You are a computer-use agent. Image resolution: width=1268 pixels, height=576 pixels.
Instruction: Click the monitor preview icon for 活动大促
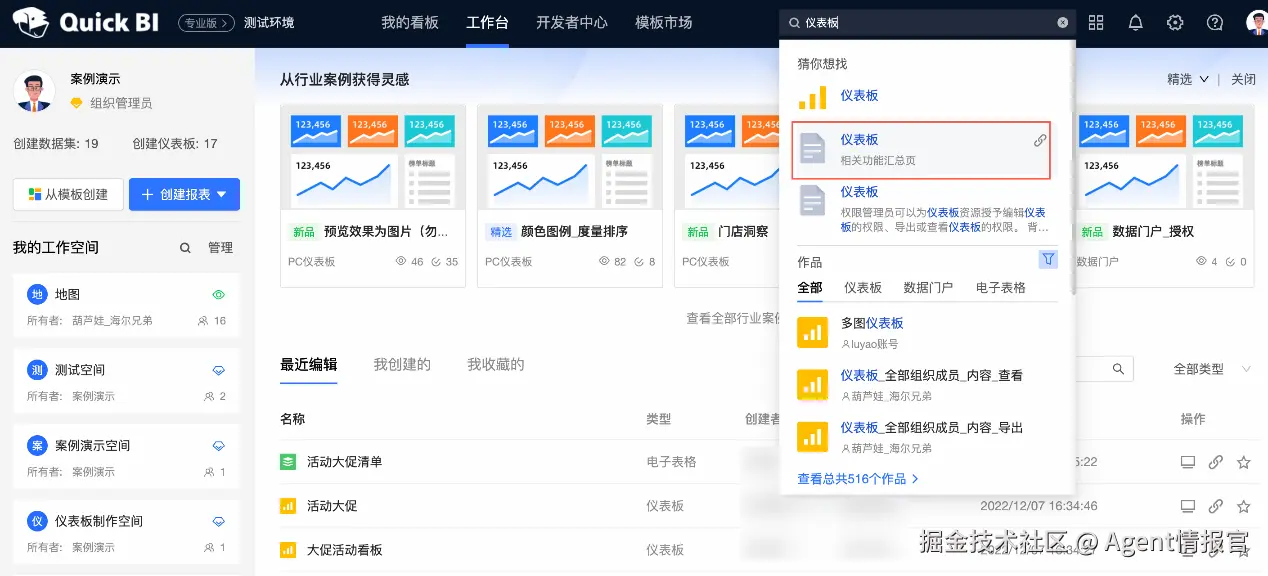pos(1188,506)
